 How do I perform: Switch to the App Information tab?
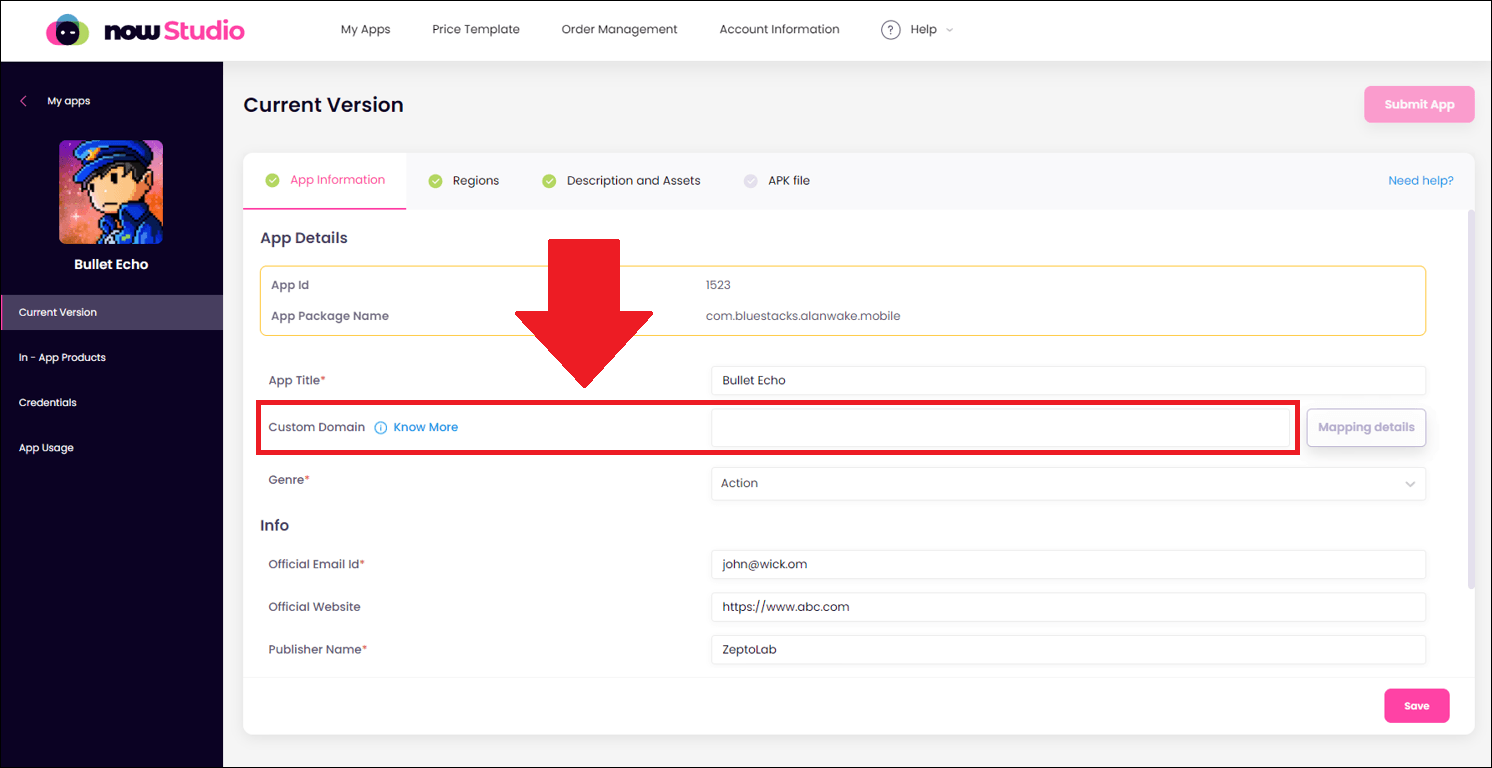coord(325,181)
